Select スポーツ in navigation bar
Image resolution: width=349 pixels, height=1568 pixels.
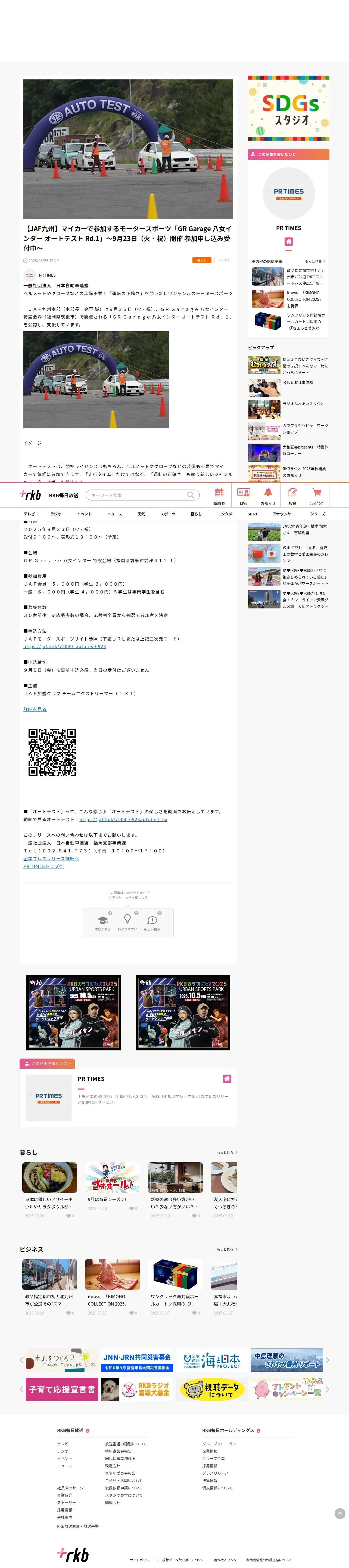click(168, 514)
